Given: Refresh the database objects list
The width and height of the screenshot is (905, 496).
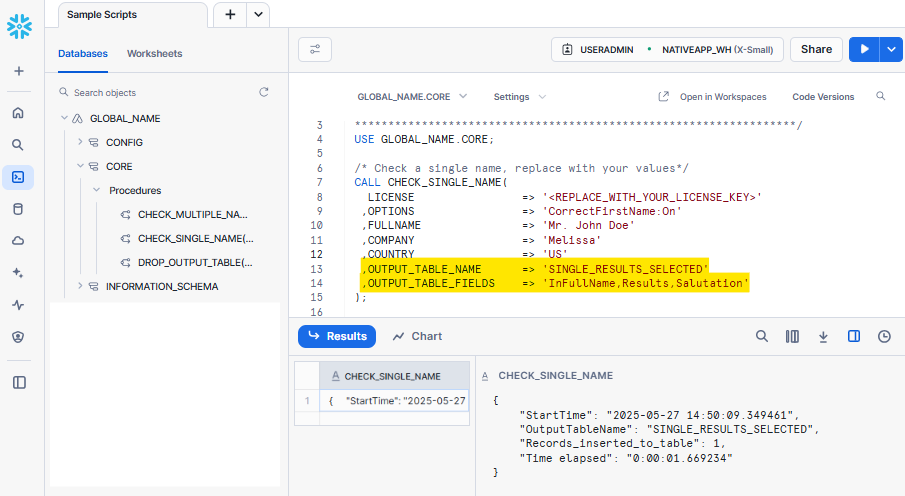Looking at the screenshot, I should pos(264,92).
